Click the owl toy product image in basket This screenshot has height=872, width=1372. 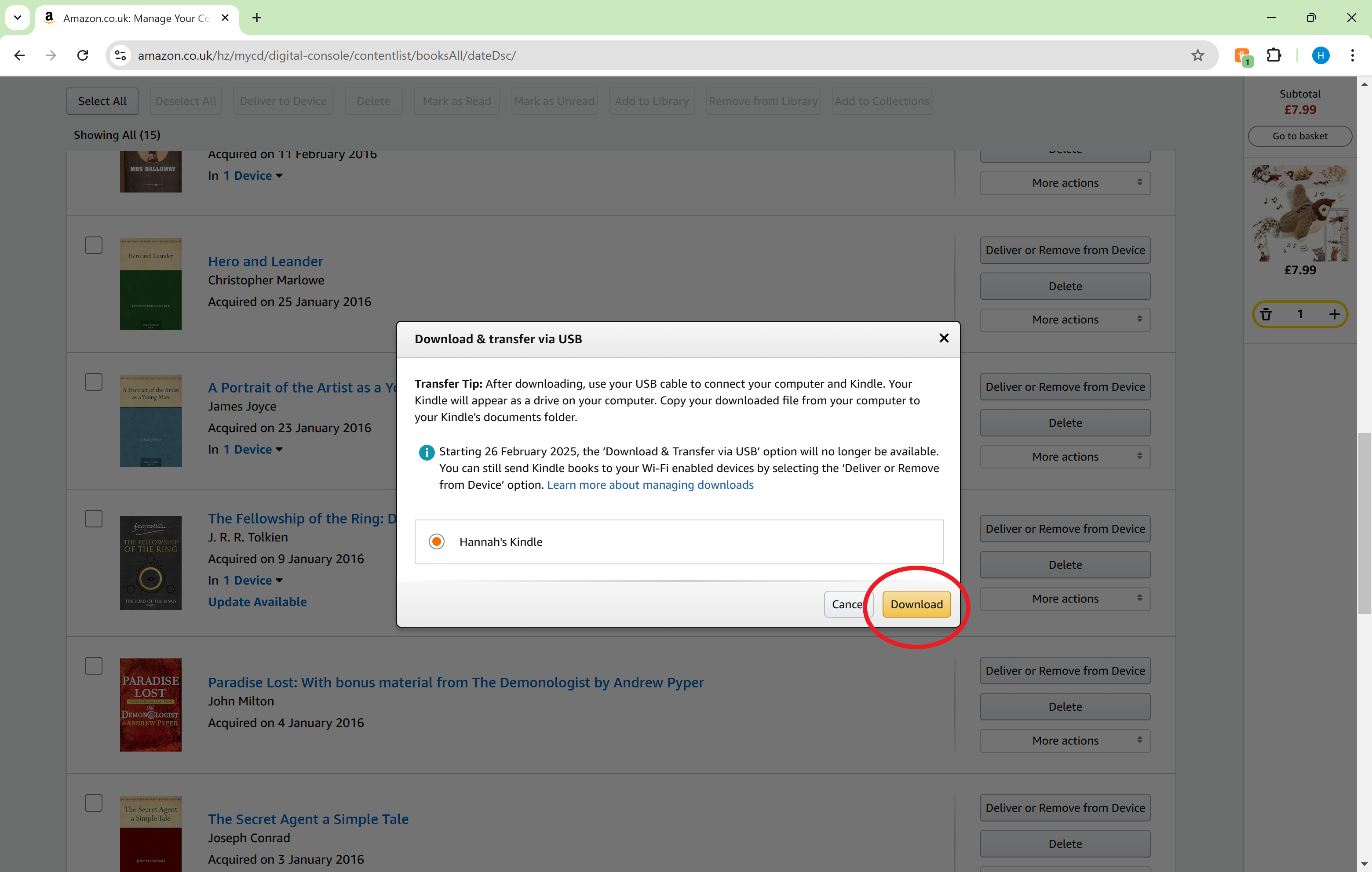point(1299,213)
